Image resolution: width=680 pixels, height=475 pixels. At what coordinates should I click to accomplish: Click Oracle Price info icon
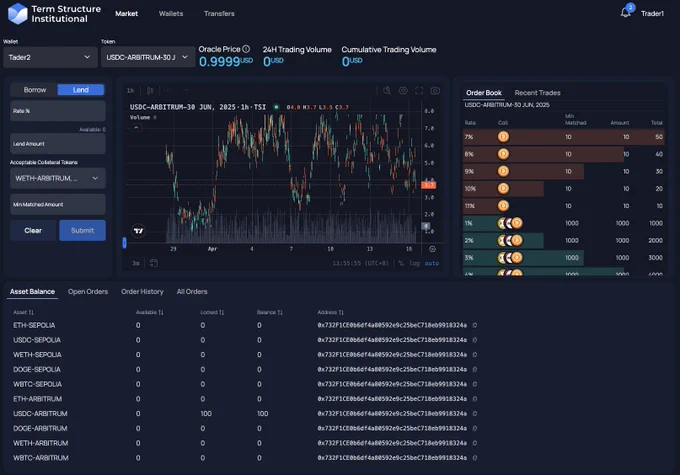click(x=246, y=49)
